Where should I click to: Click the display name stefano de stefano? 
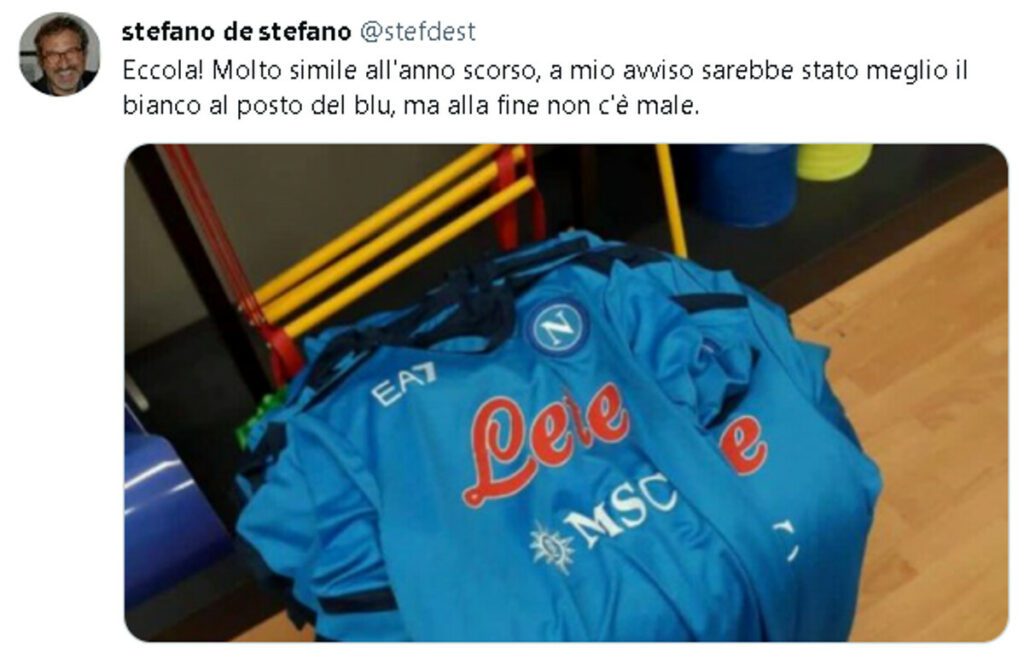click(236, 31)
